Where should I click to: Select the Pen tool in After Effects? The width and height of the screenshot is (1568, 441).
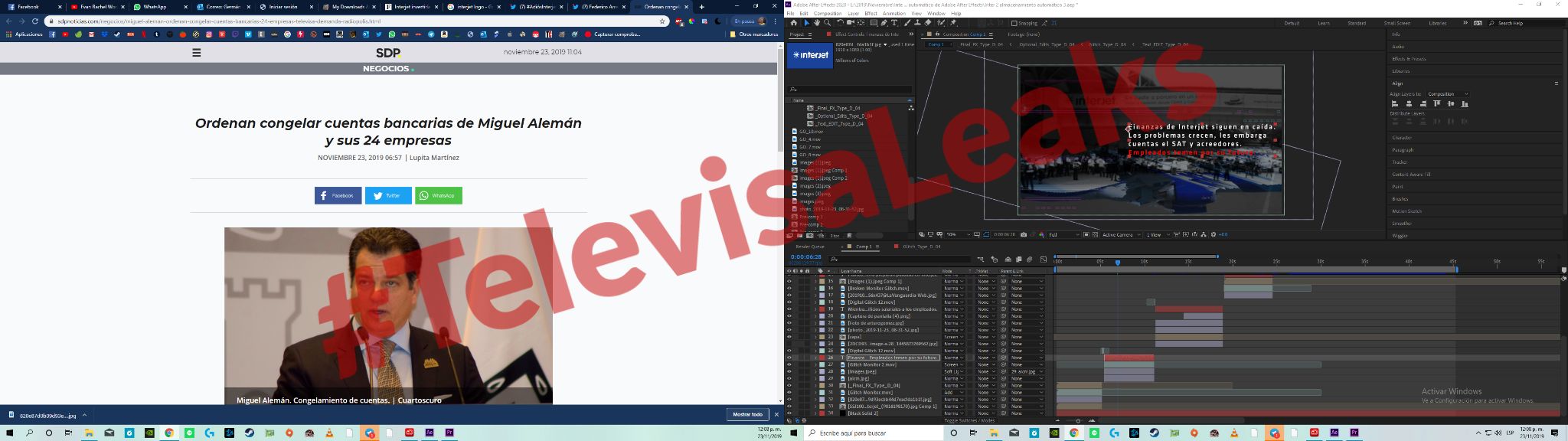[x=884, y=23]
